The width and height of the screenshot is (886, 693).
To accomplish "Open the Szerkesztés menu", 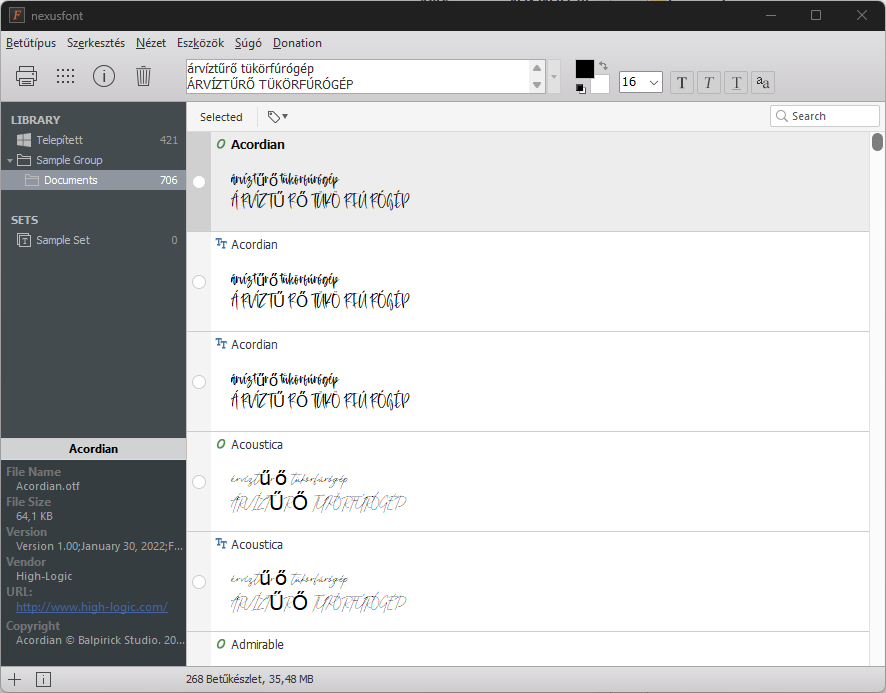I will pos(96,43).
